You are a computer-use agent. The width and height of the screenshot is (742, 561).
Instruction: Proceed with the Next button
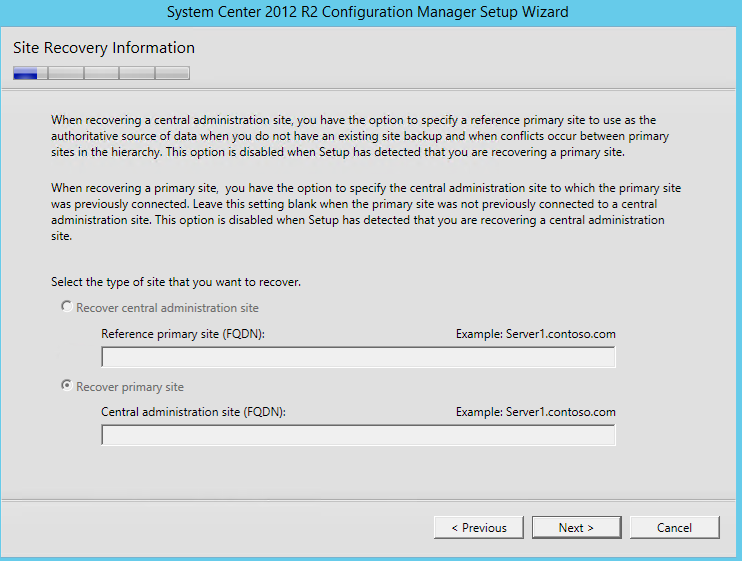pos(576,527)
